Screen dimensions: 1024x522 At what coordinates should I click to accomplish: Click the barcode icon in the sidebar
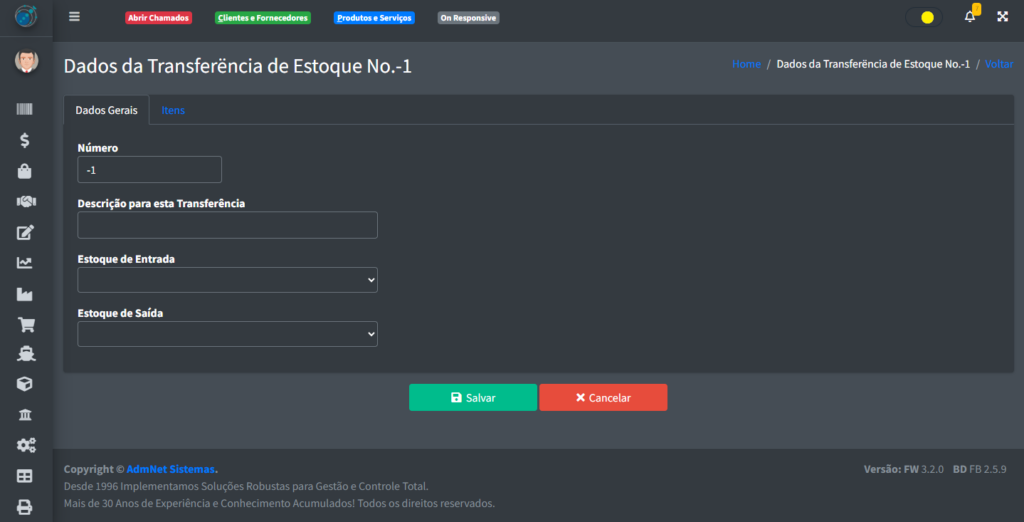[25, 110]
